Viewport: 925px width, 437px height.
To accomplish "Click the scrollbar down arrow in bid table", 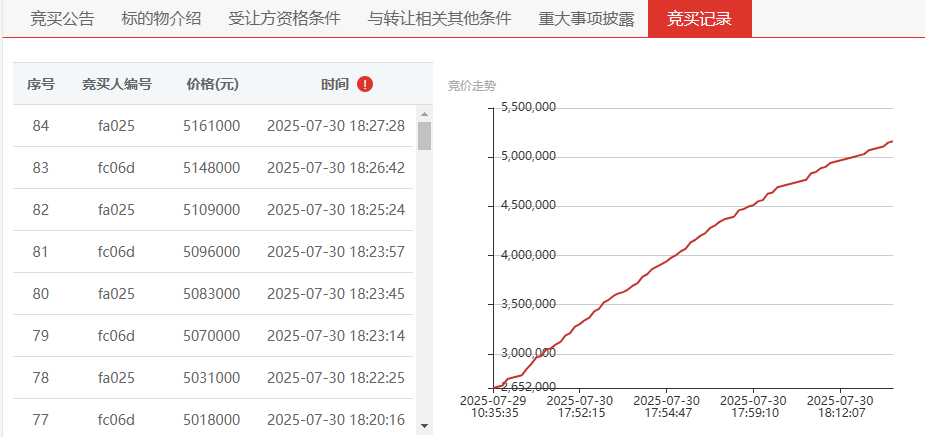I will coord(424,426).
